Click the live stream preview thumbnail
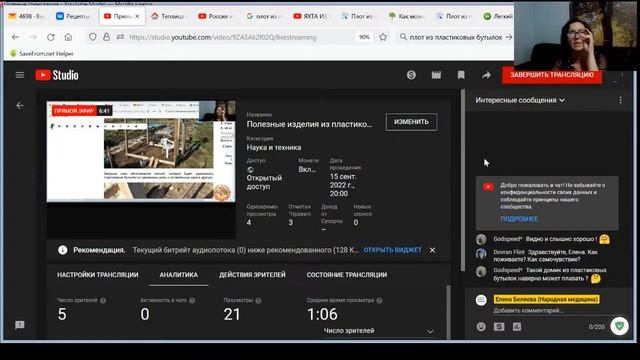 click(x=141, y=151)
